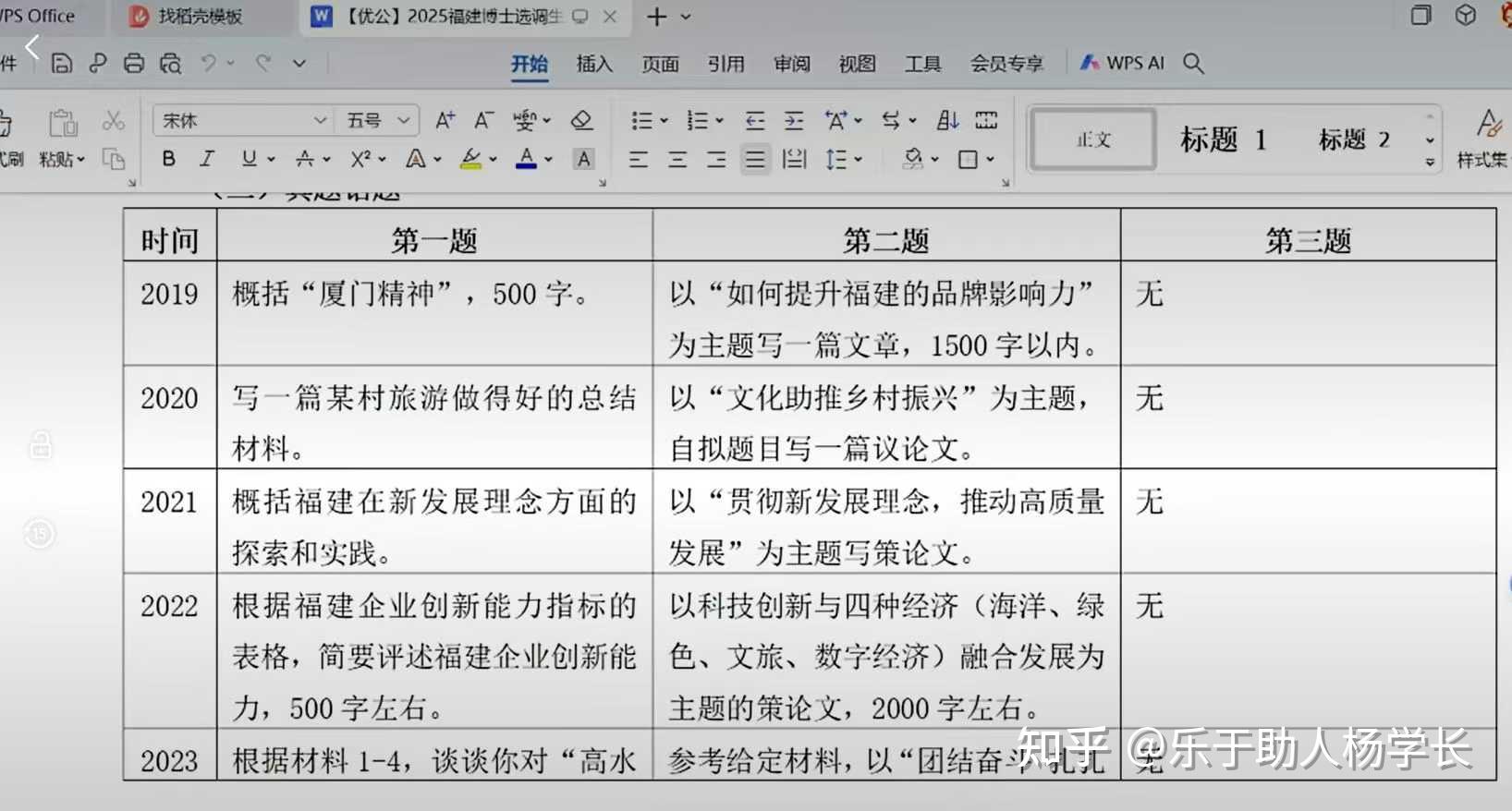The image size is (1512, 811).
Task: Center align text
Action: 677,160
